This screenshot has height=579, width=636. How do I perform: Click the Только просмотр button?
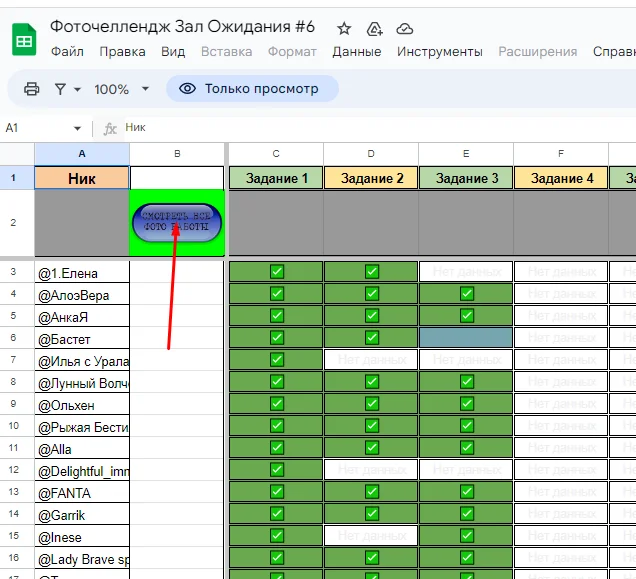click(x=250, y=89)
